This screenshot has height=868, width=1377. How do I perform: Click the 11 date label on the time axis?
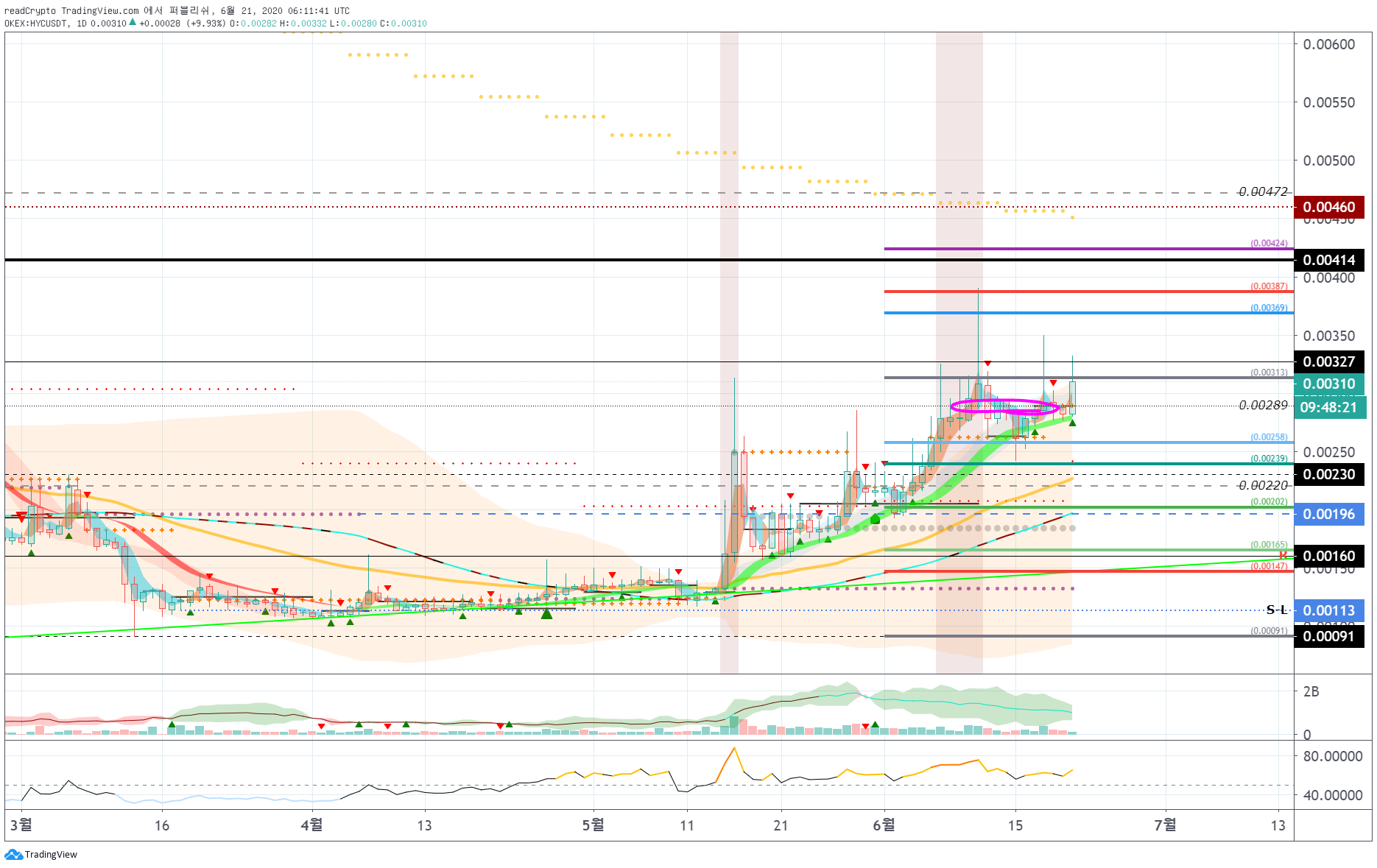(687, 825)
